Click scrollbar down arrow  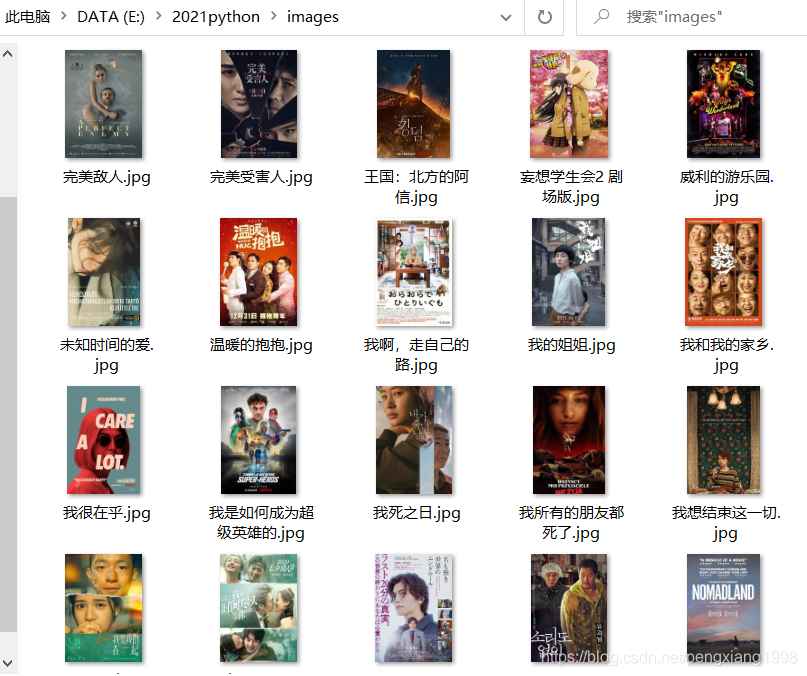pyautogui.click(x=7, y=663)
